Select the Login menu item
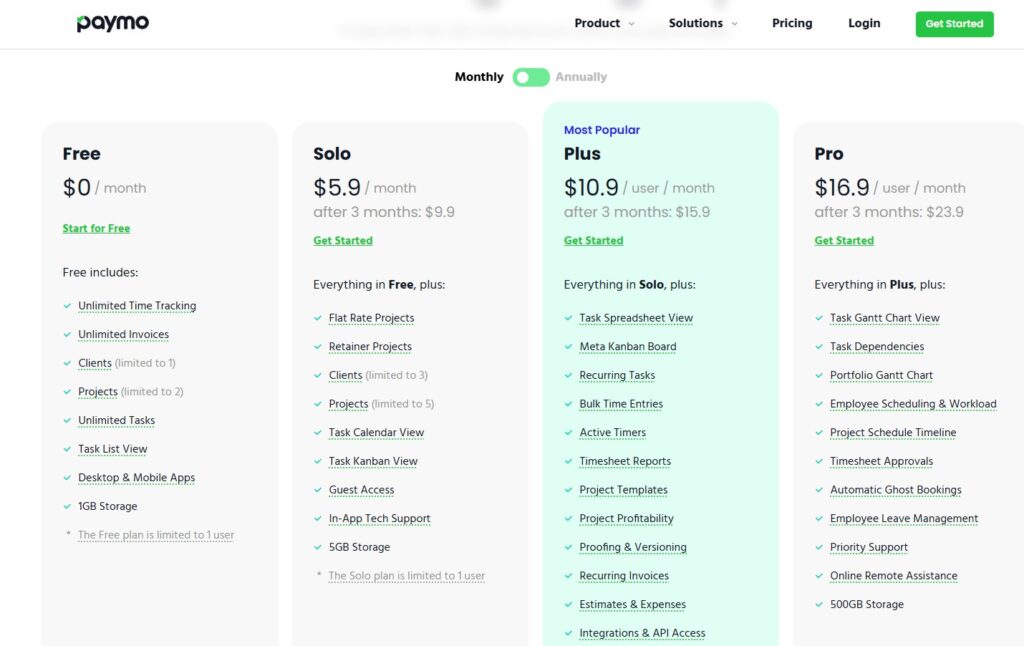This screenshot has width=1024, height=646. click(x=864, y=22)
